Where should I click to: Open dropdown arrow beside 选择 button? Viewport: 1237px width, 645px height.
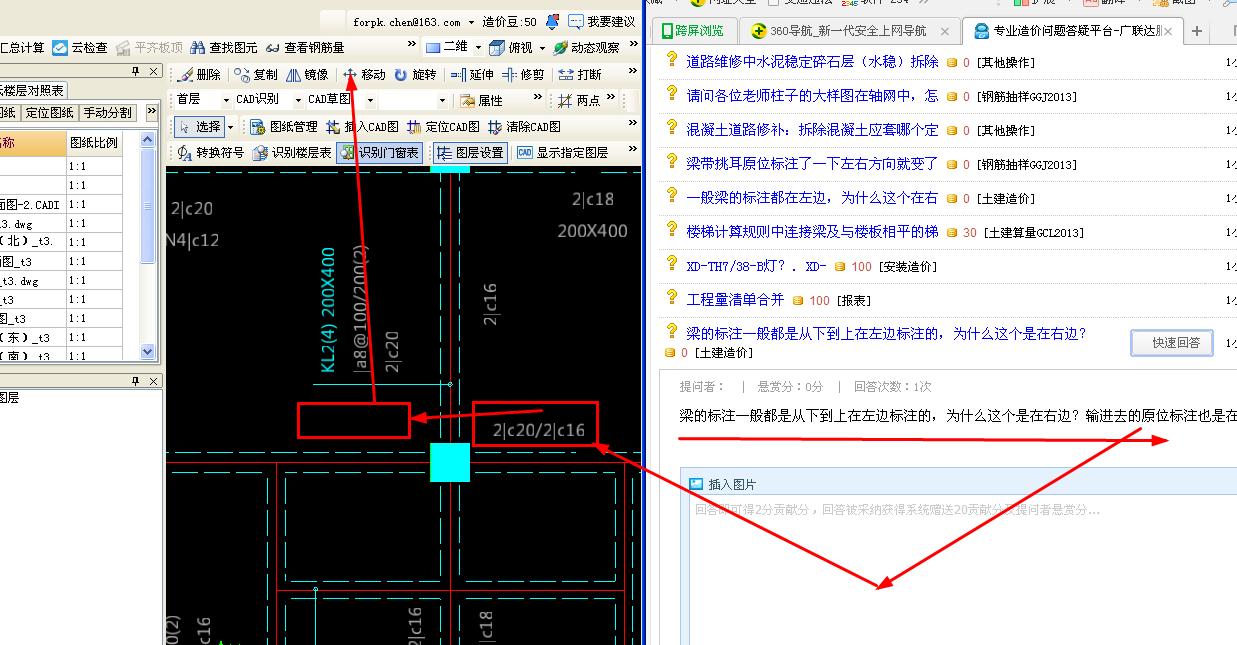[x=230, y=127]
